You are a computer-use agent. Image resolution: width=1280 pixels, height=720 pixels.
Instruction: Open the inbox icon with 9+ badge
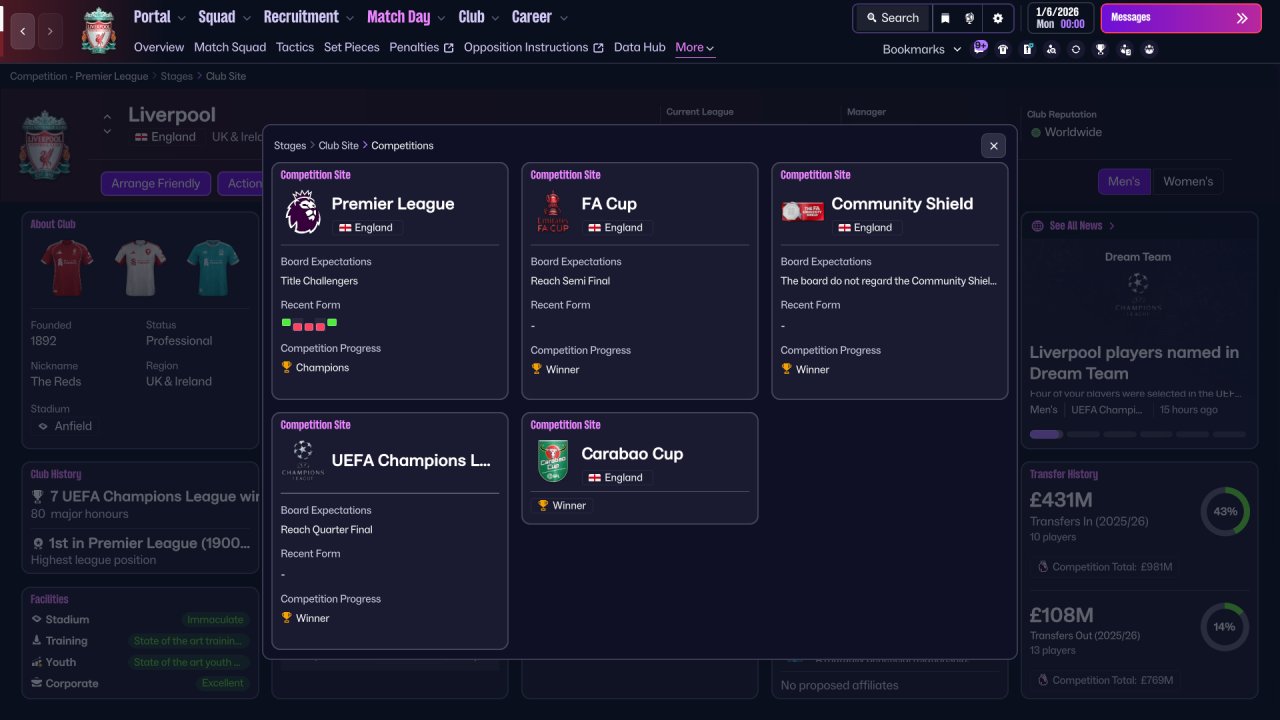[979, 48]
